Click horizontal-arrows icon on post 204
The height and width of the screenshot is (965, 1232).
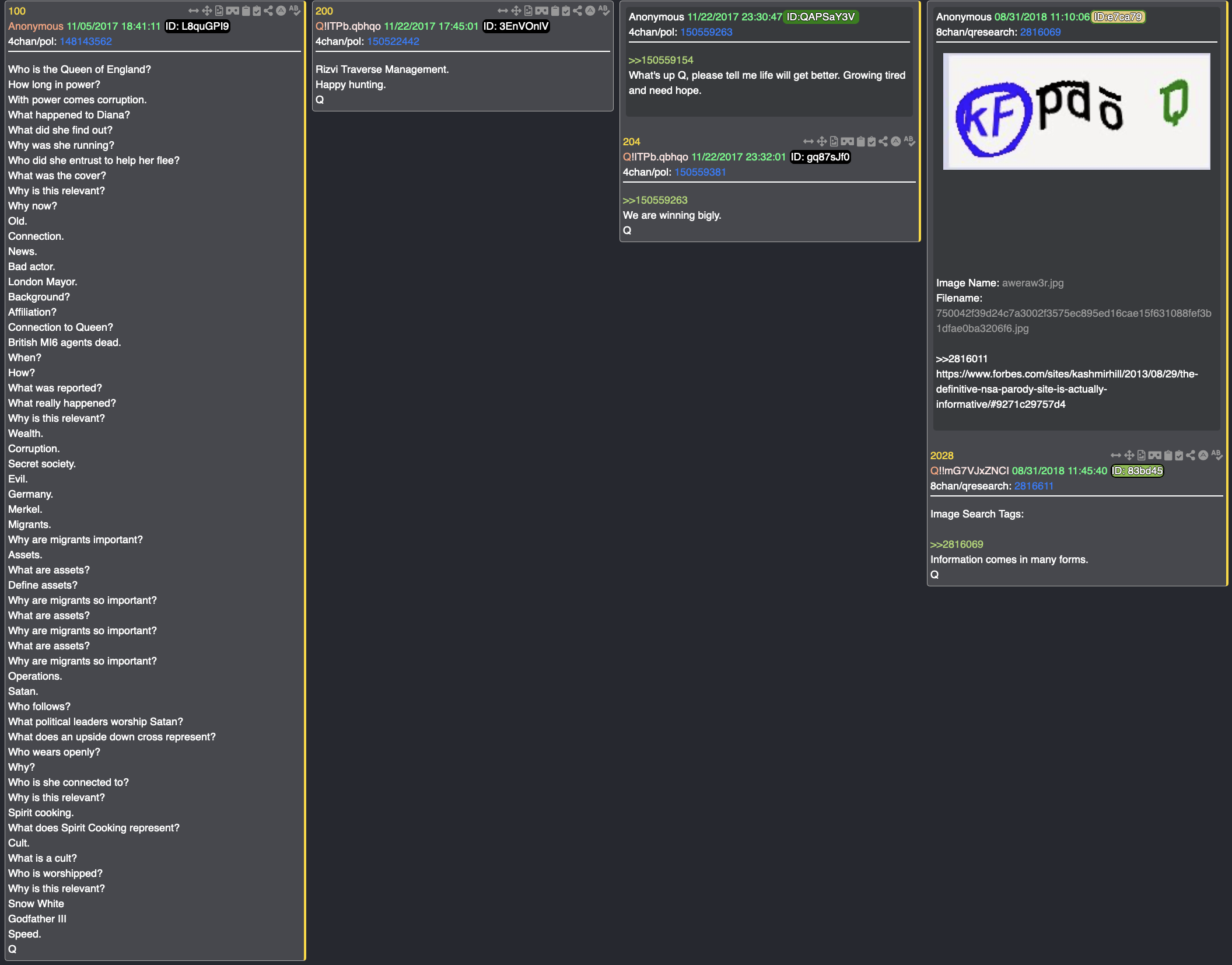tap(808, 142)
